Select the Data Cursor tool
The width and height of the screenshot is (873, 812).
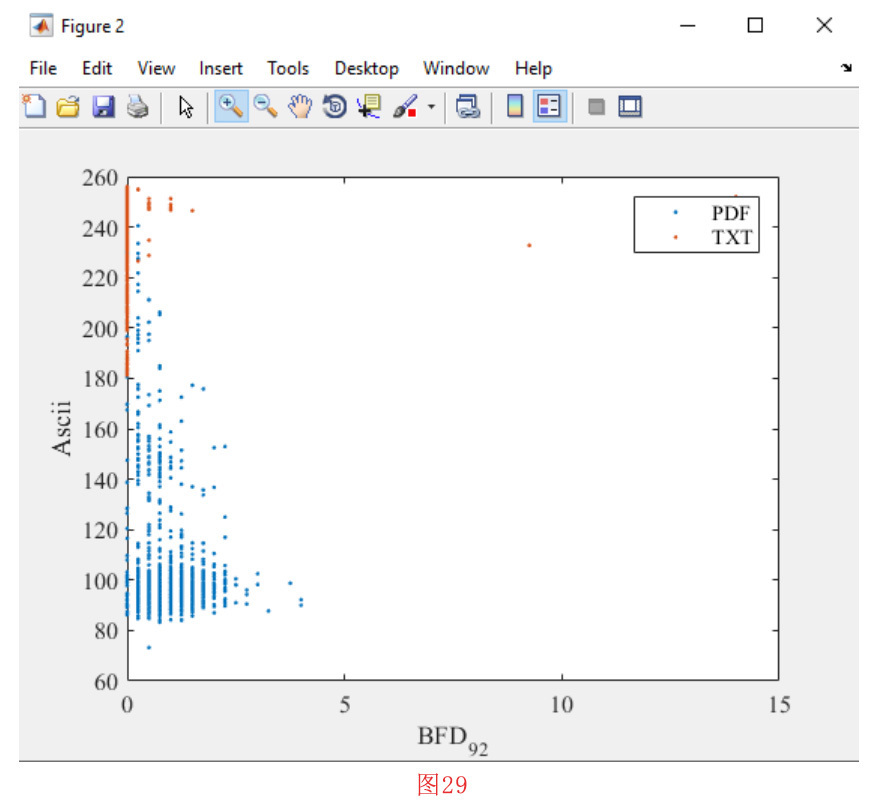click(368, 107)
